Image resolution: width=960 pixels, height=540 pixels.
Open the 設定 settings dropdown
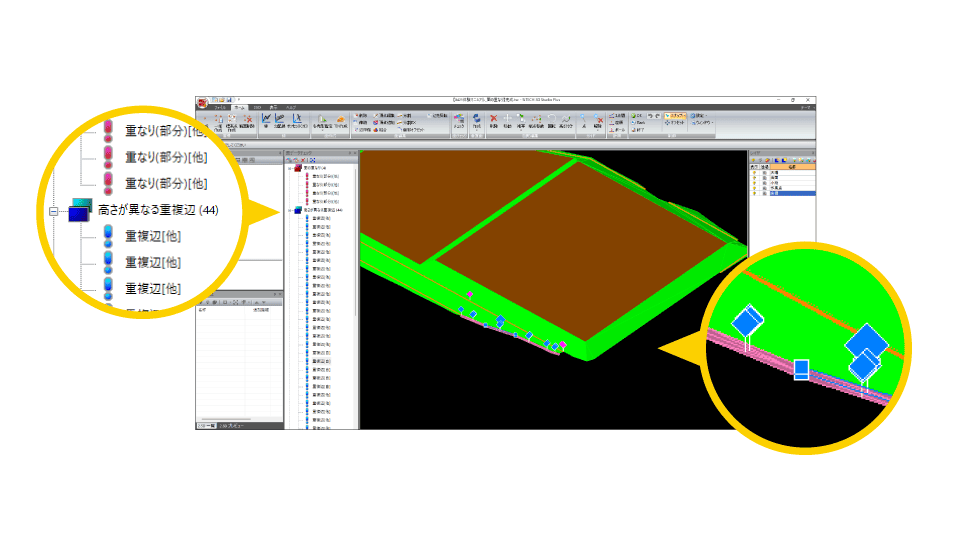pos(699,116)
